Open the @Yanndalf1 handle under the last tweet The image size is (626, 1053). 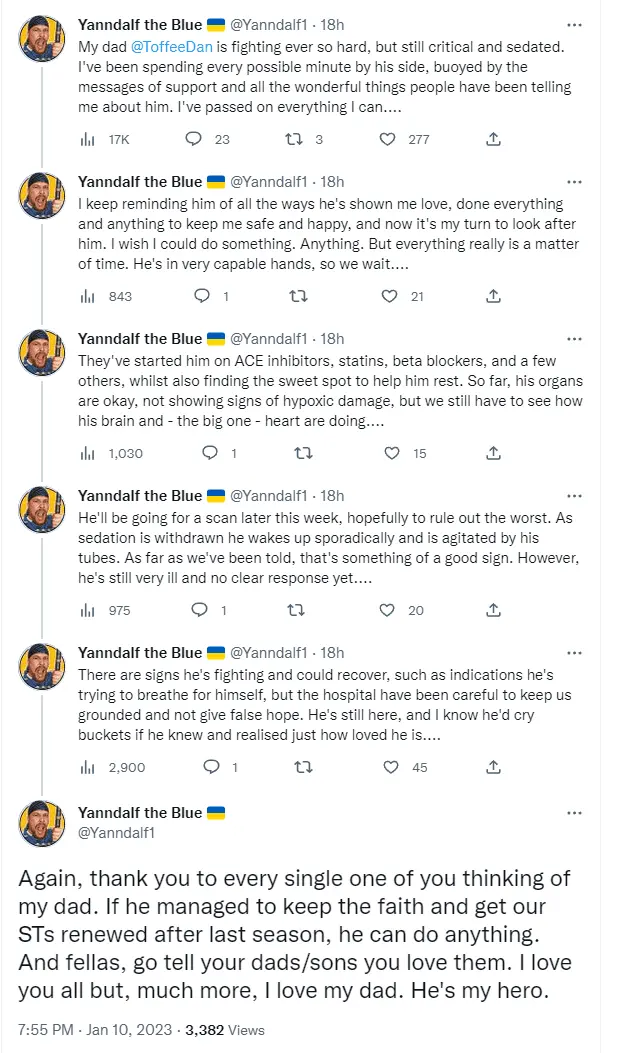(x=117, y=832)
